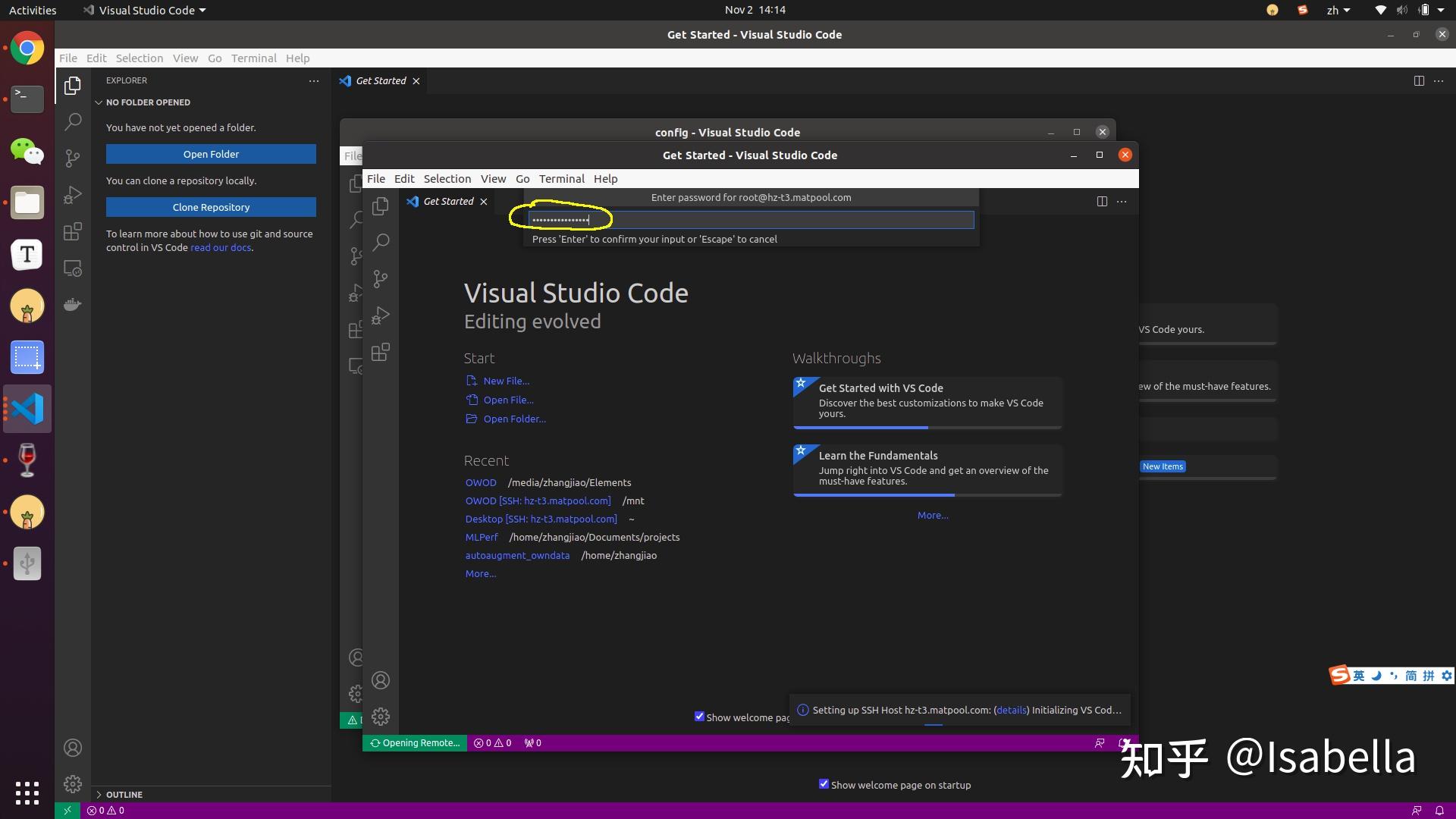Split editor right in front window
Image resolution: width=1456 pixels, height=819 pixels.
pos(1102,201)
